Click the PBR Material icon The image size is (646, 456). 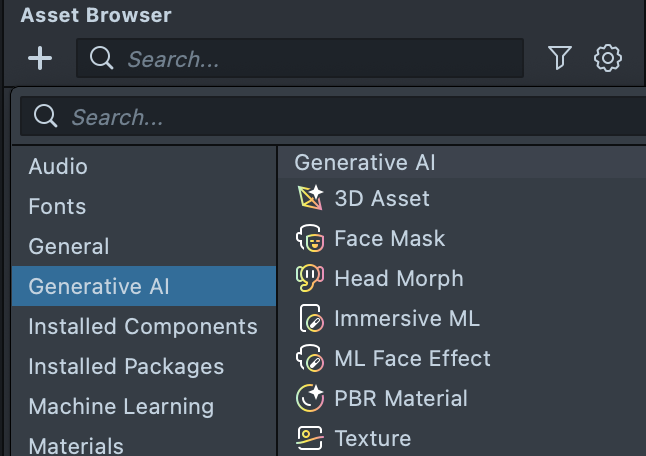(x=311, y=398)
